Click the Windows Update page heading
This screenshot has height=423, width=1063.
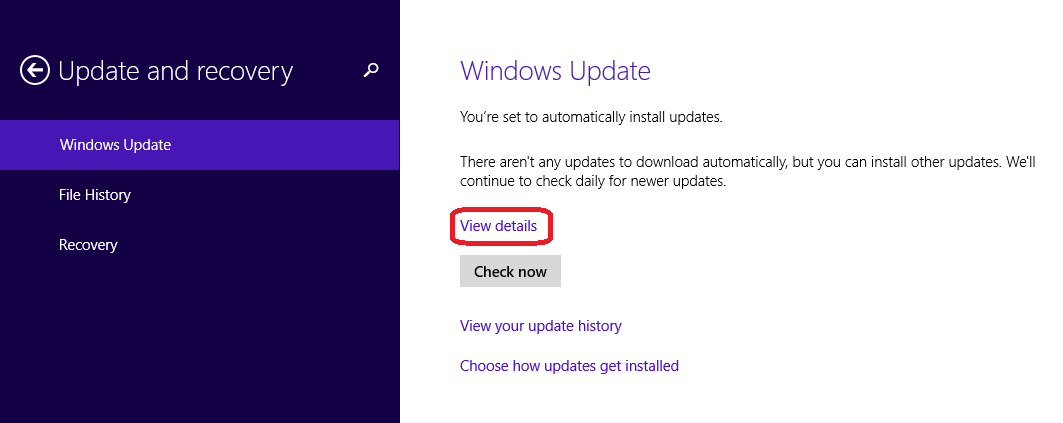(x=555, y=71)
